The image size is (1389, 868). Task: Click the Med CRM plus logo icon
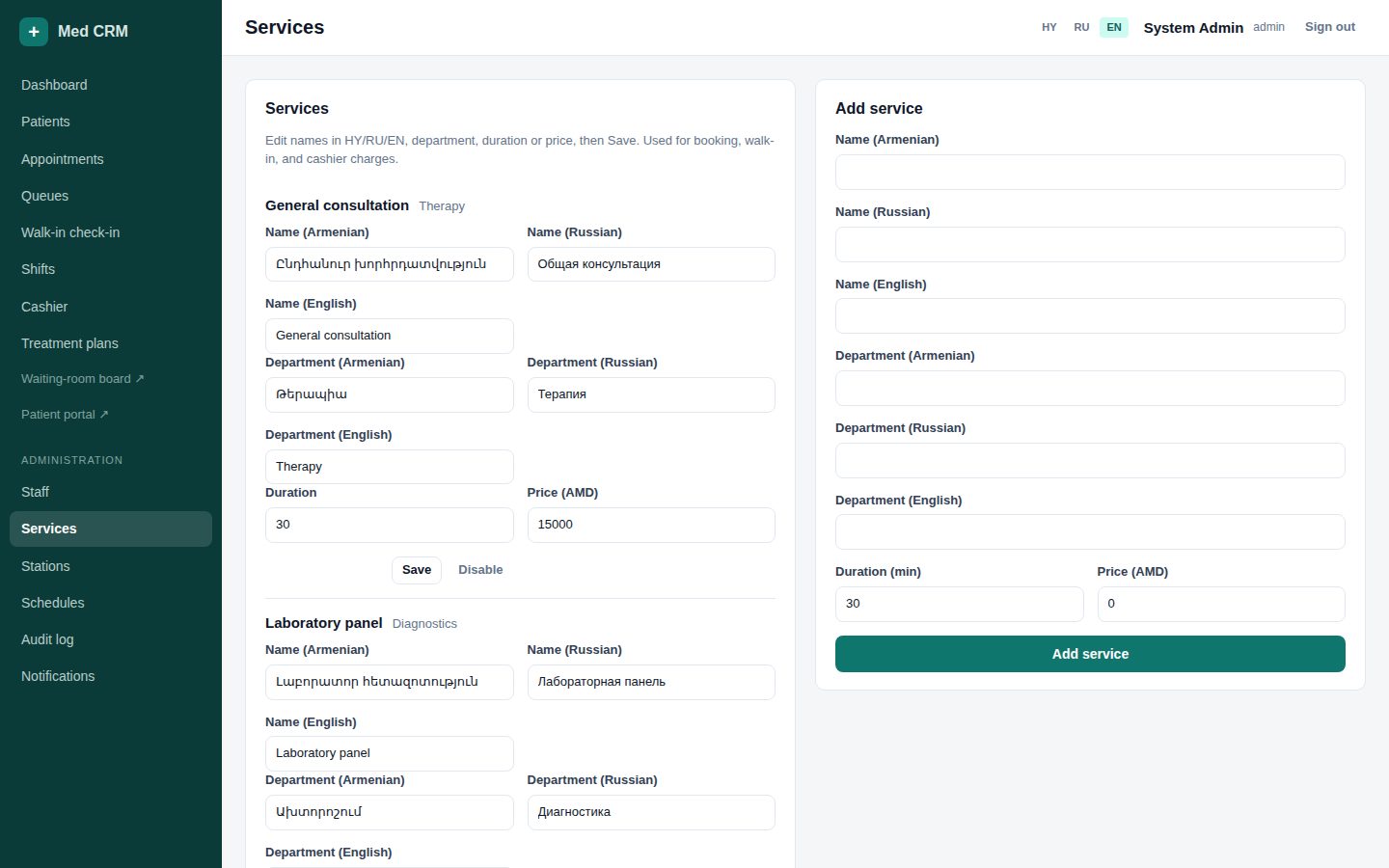34,31
